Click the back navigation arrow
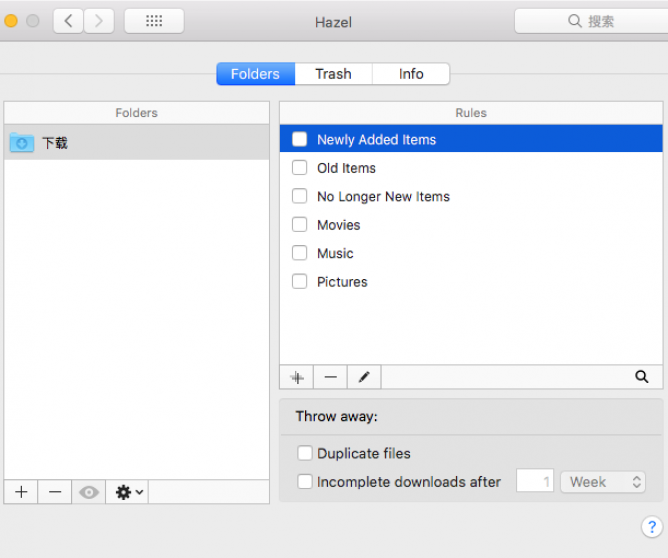Viewport: 668px width, 558px height. click(x=68, y=21)
